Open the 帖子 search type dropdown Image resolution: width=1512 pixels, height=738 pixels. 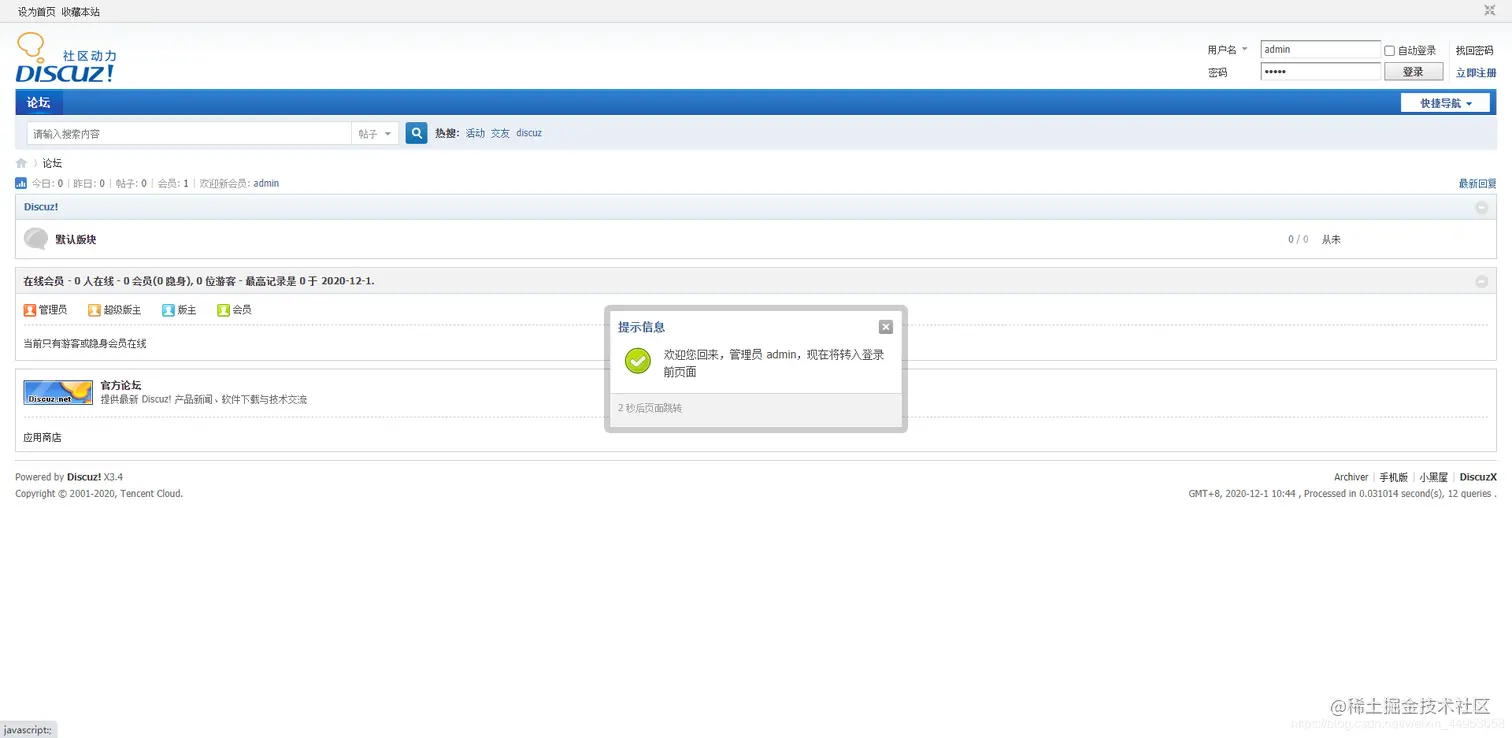pyautogui.click(x=375, y=133)
